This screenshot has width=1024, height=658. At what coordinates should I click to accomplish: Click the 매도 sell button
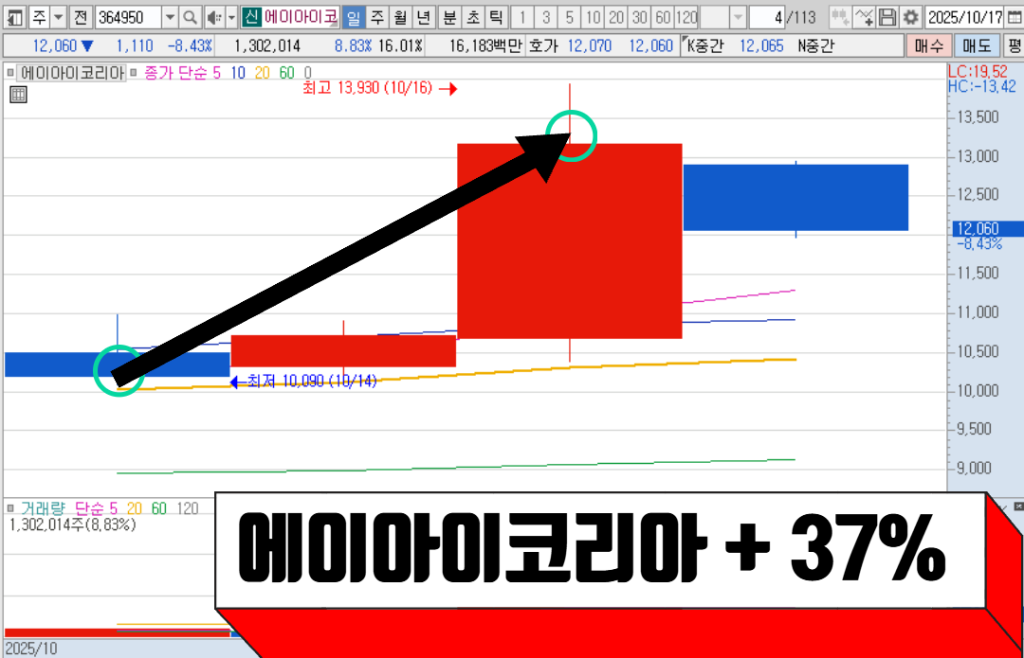976,46
